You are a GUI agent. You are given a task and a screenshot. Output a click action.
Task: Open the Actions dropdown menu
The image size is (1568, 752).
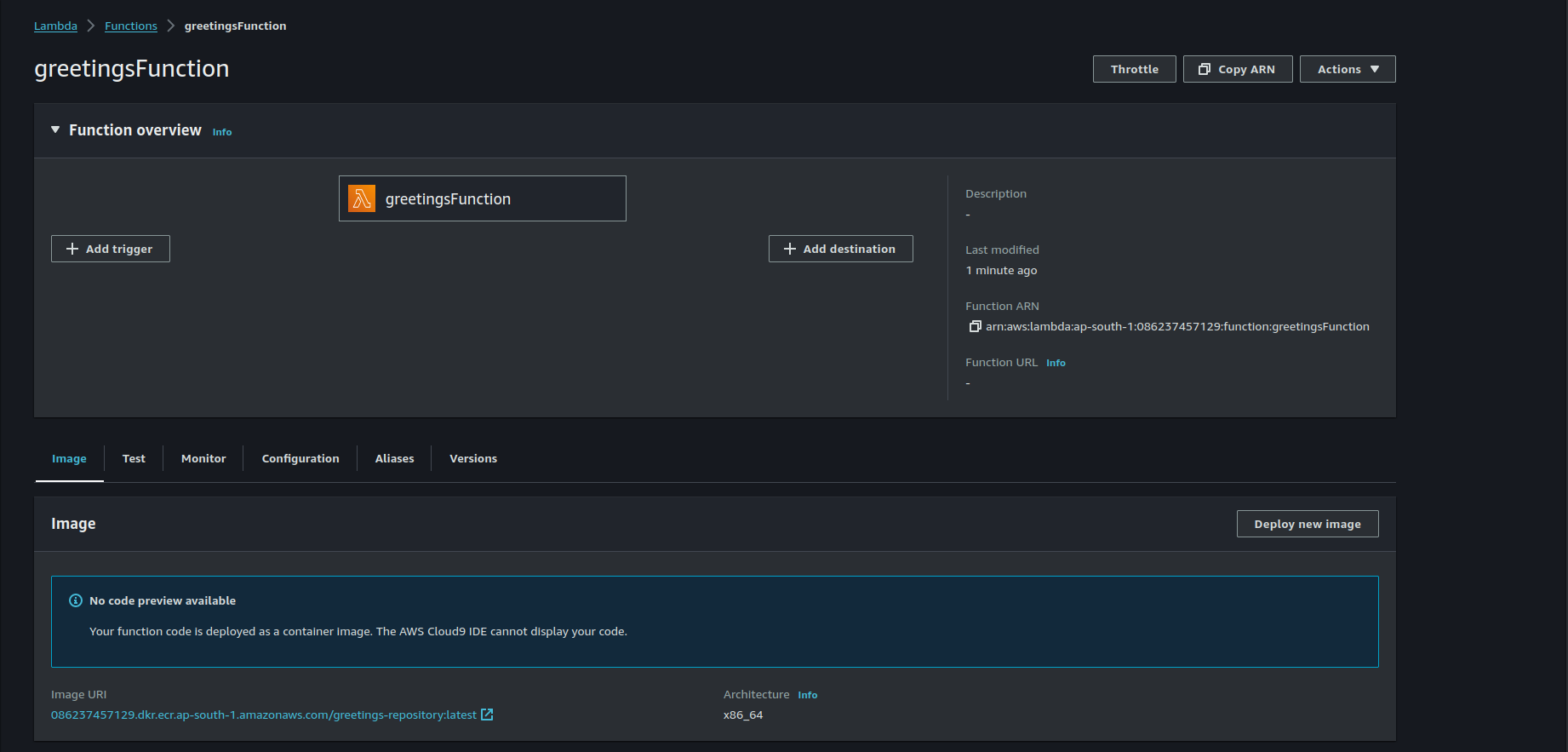pos(1348,69)
